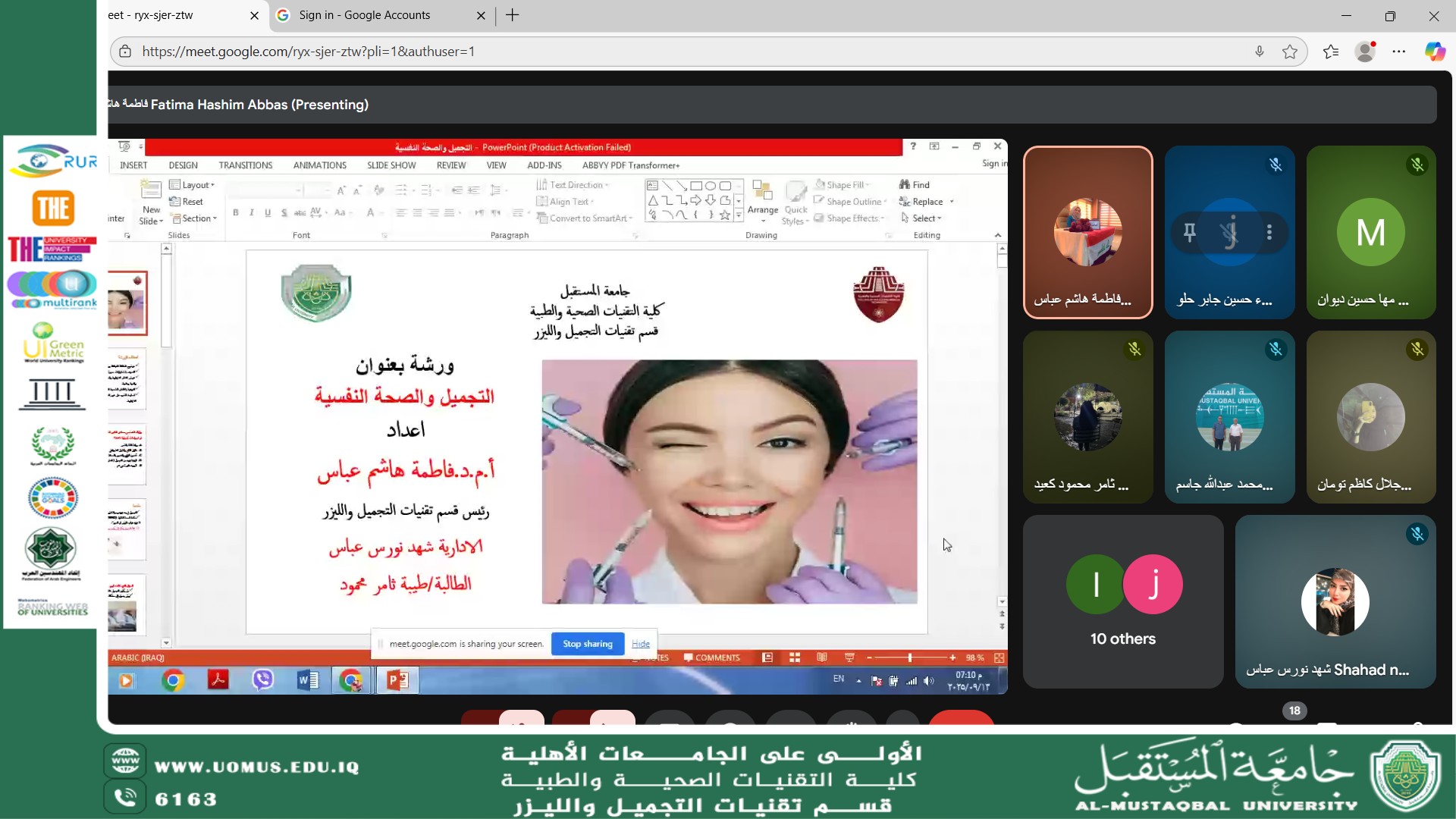Click the microphone permission icon in address bar
The image size is (1456, 819).
pyautogui.click(x=1260, y=52)
